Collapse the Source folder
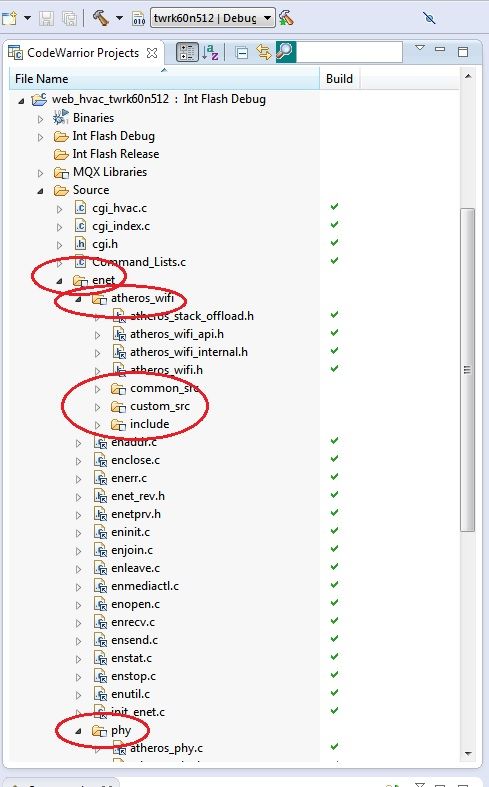489x787 pixels. tap(41, 191)
